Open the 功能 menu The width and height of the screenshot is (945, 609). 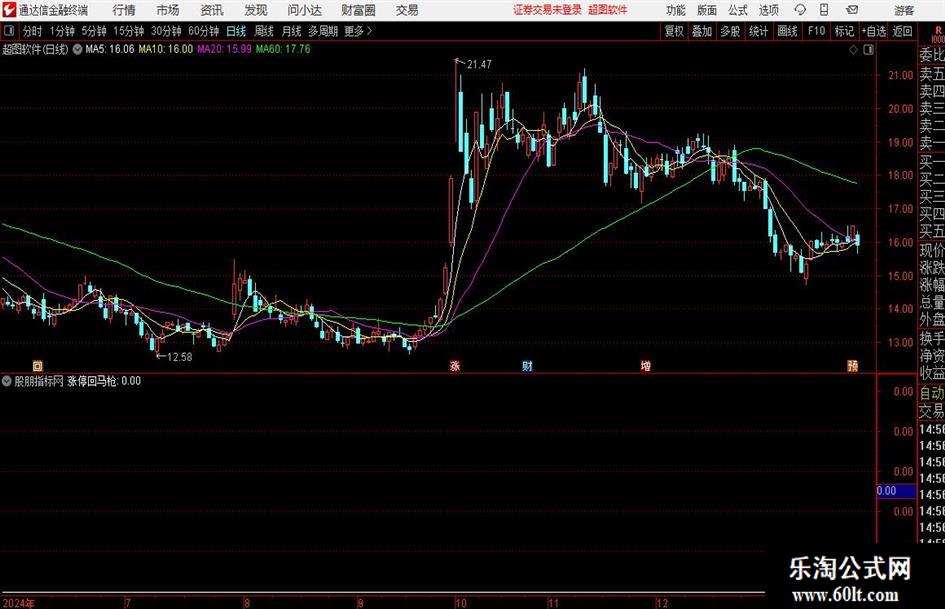point(676,10)
